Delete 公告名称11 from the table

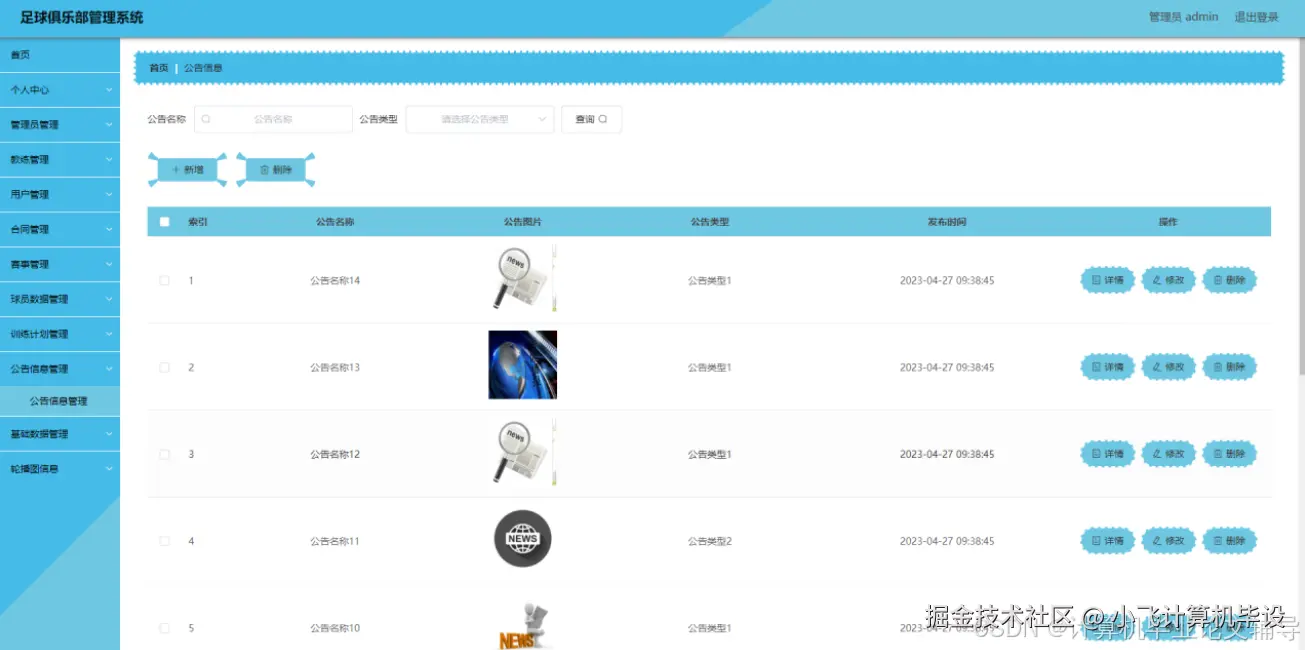coord(1229,541)
